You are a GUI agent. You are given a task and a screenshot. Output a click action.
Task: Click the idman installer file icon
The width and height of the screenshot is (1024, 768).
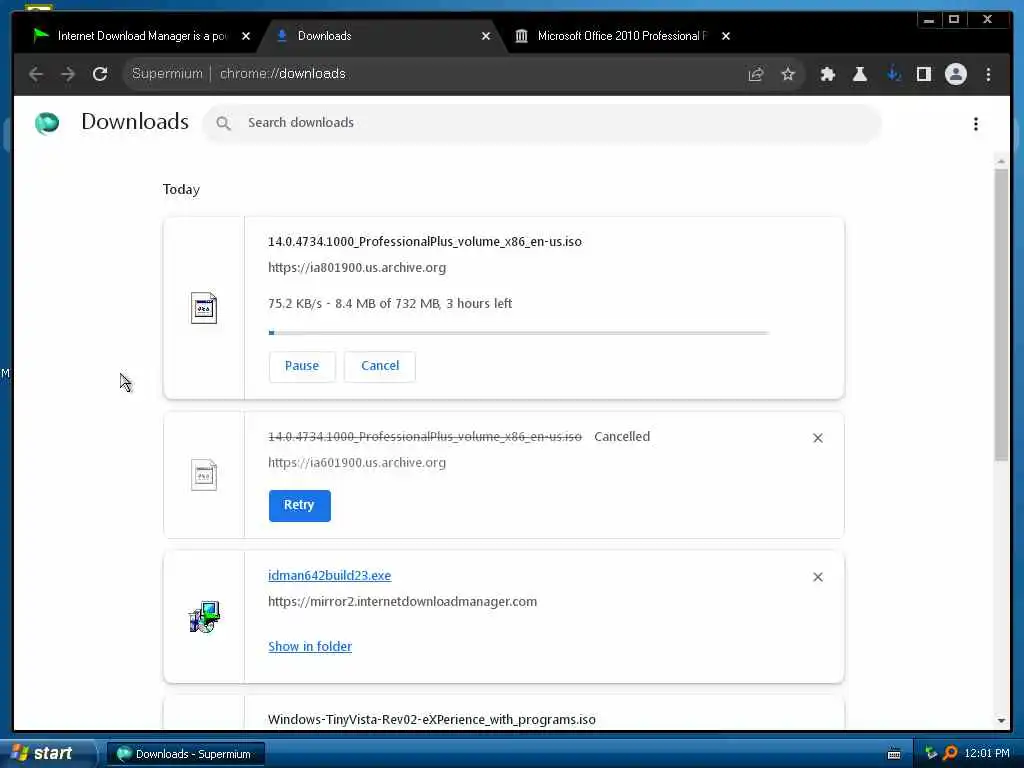click(204, 616)
